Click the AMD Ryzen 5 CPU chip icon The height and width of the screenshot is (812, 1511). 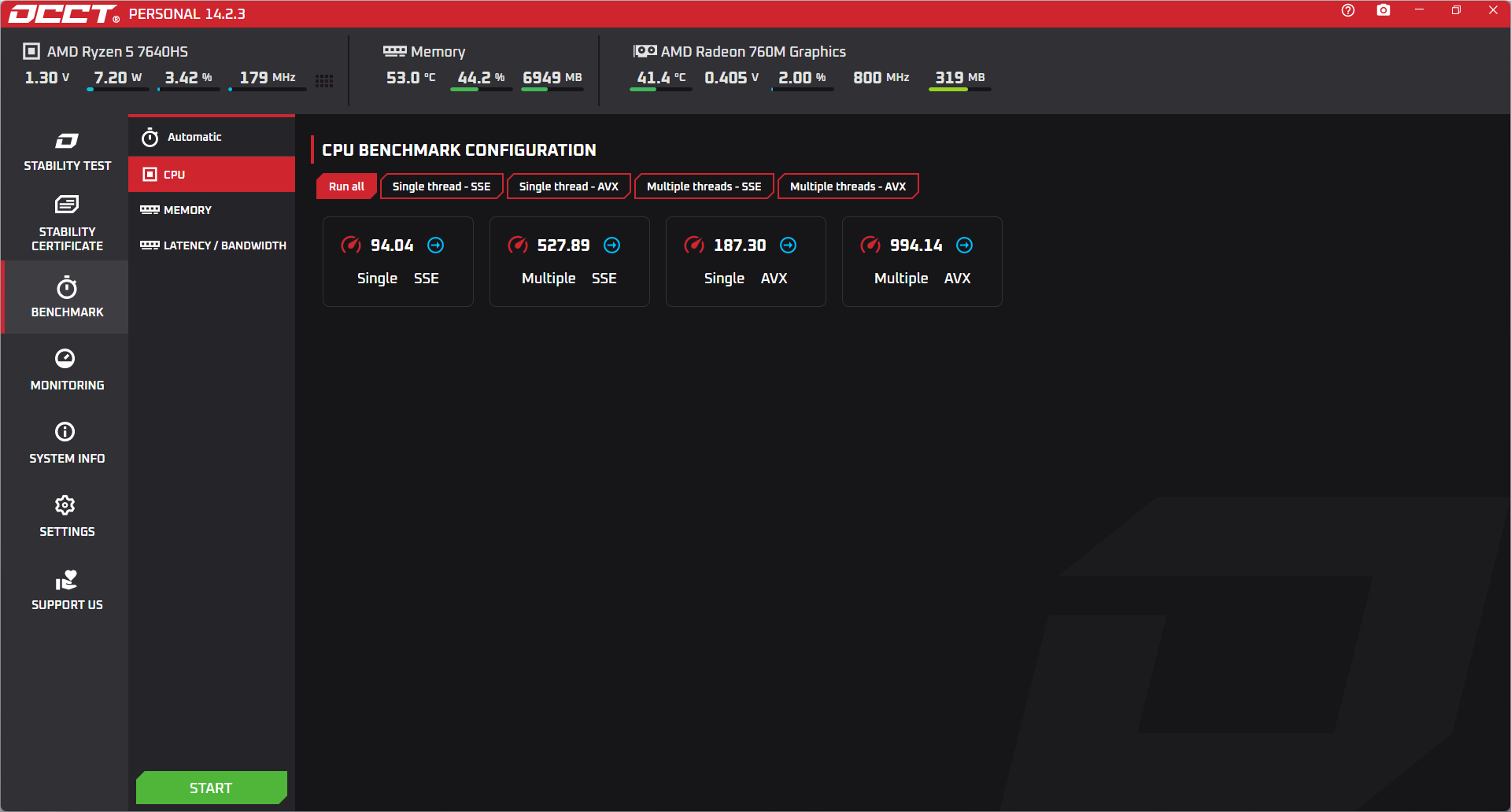point(31,51)
